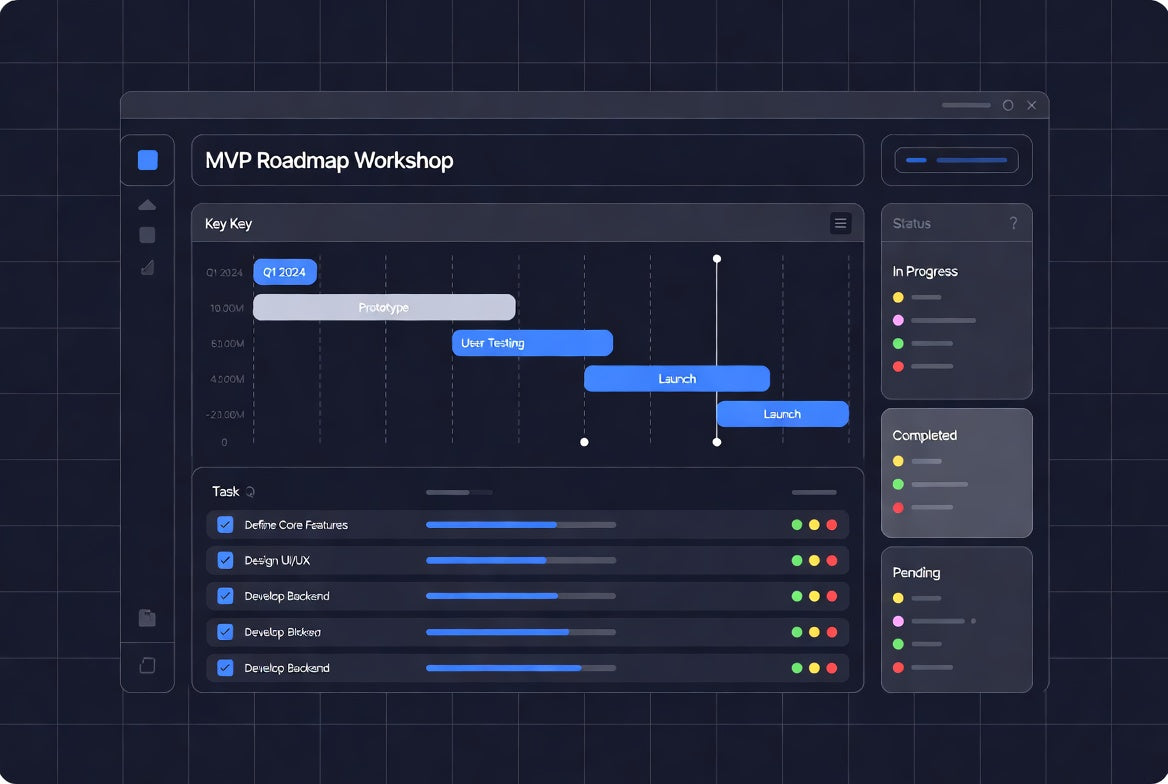1168x784 pixels.
Task: Select the Pending section heading
Action: [x=916, y=572]
